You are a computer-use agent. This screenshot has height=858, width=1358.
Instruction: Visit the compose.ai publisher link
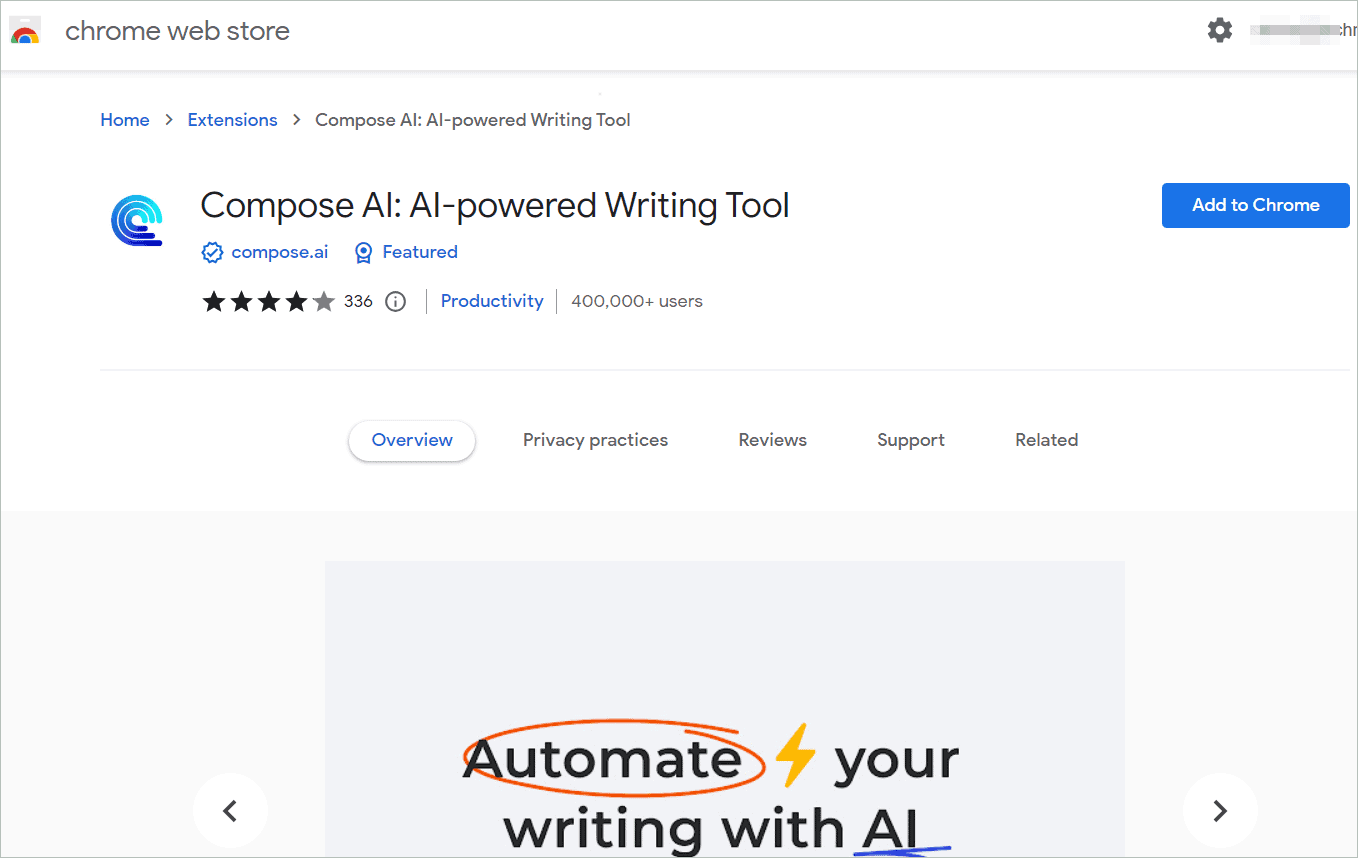coord(280,252)
